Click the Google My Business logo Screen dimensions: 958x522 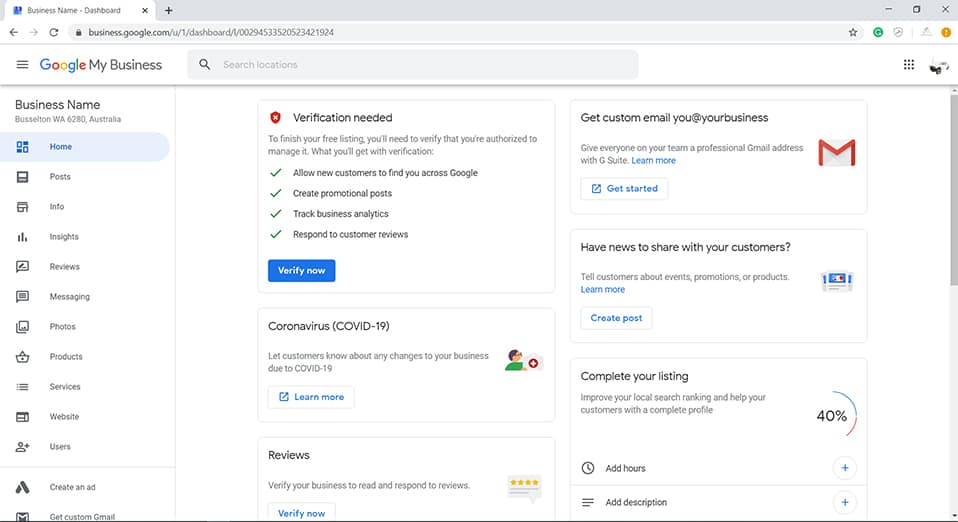101,65
